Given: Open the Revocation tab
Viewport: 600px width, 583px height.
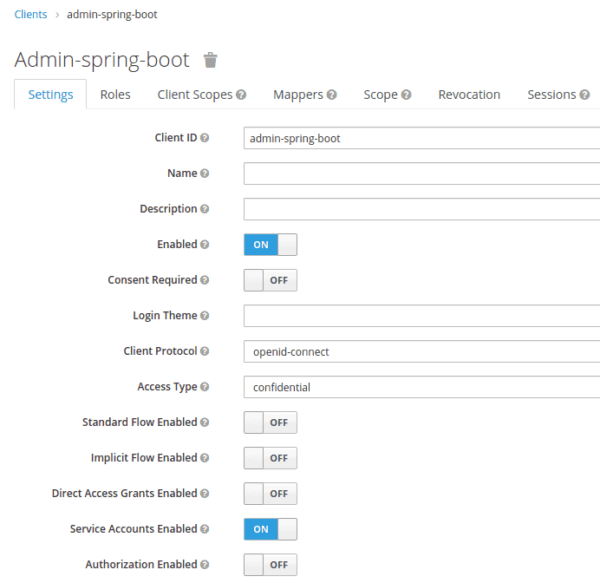Looking at the screenshot, I should click(x=469, y=95).
